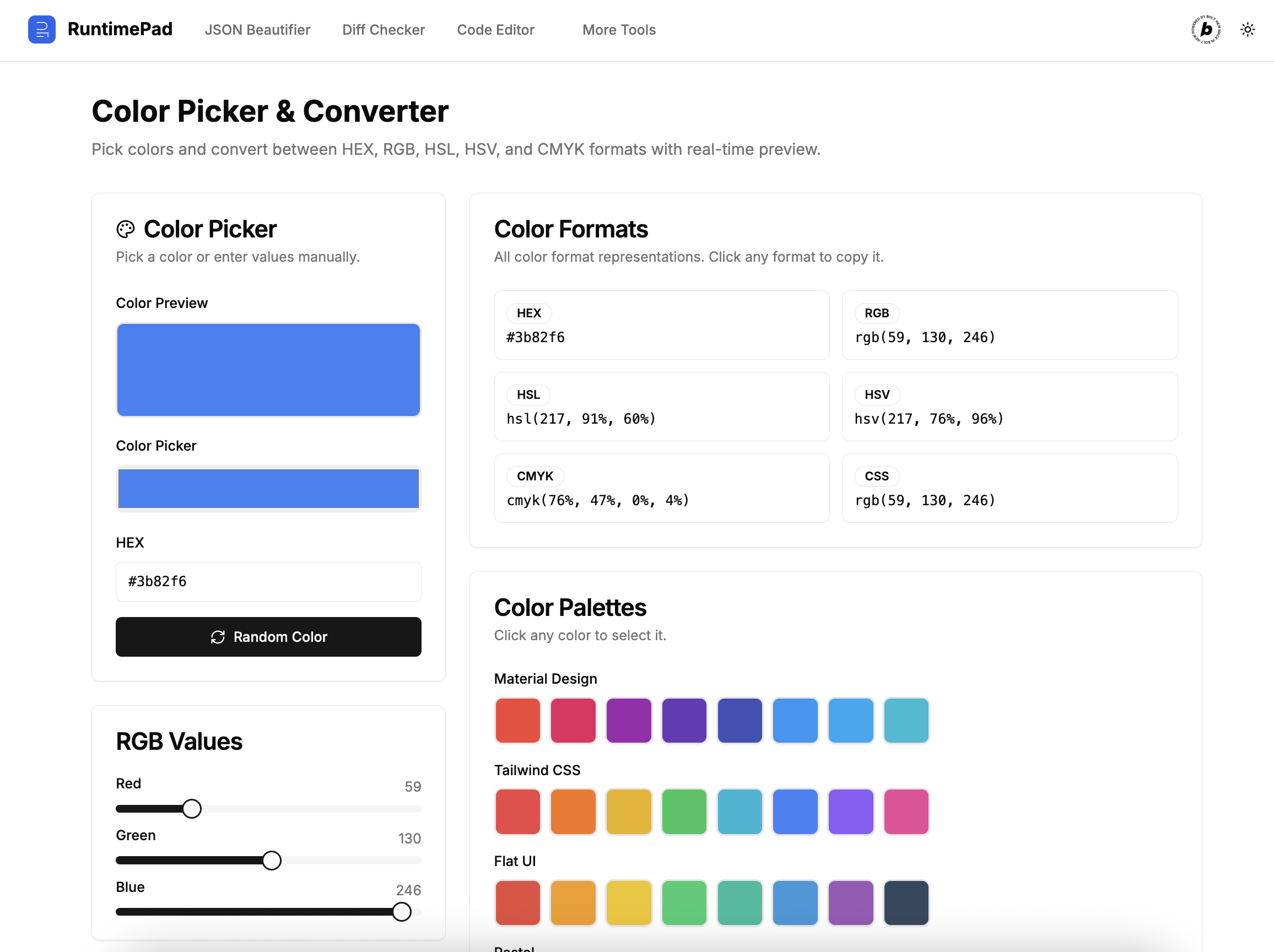The width and height of the screenshot is (1274, 952).
Task: Select the first red Material Design swatch
Action: (x=518, y=721)
